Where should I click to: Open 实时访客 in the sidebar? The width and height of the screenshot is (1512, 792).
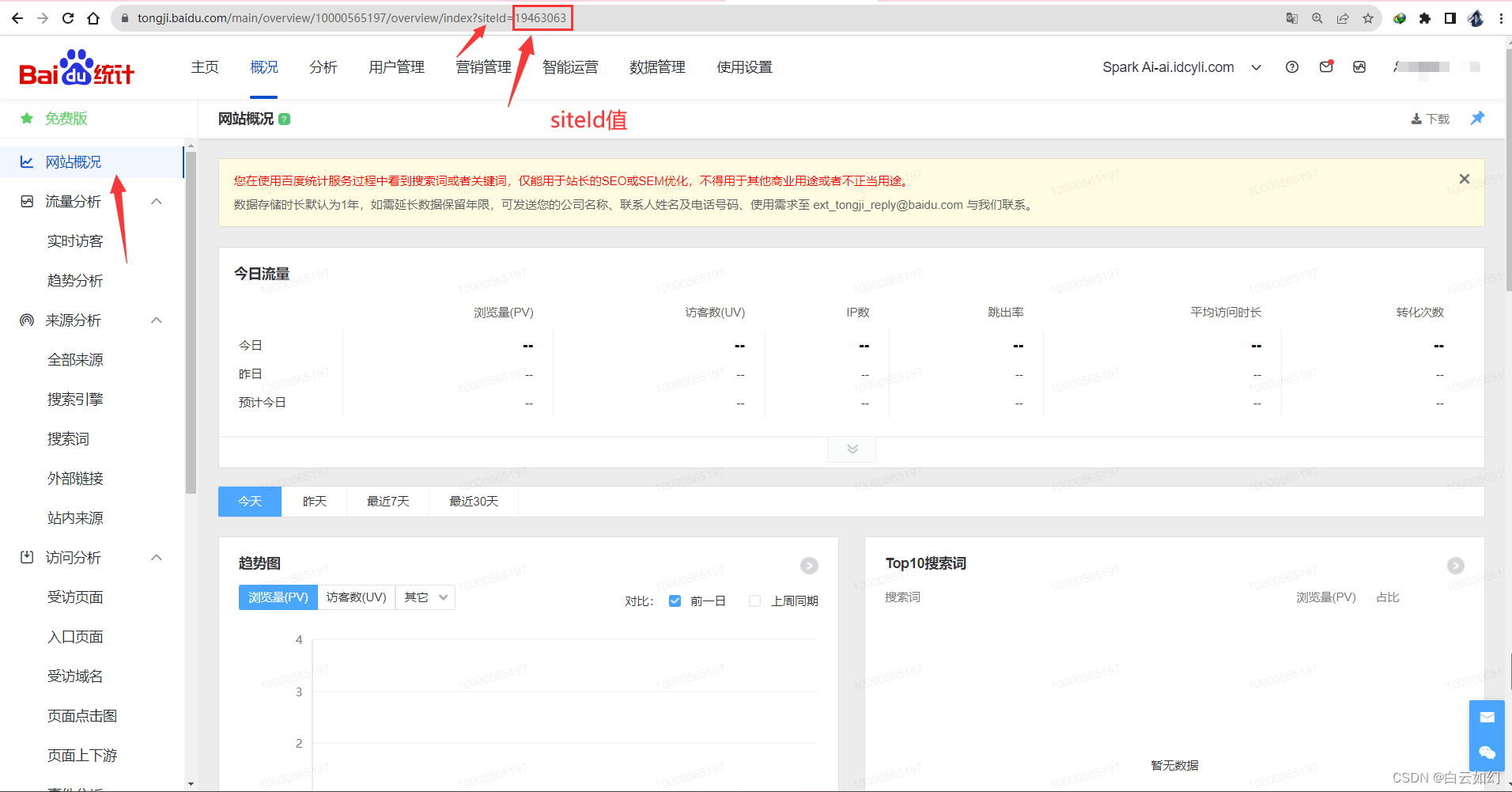point(75,241)
